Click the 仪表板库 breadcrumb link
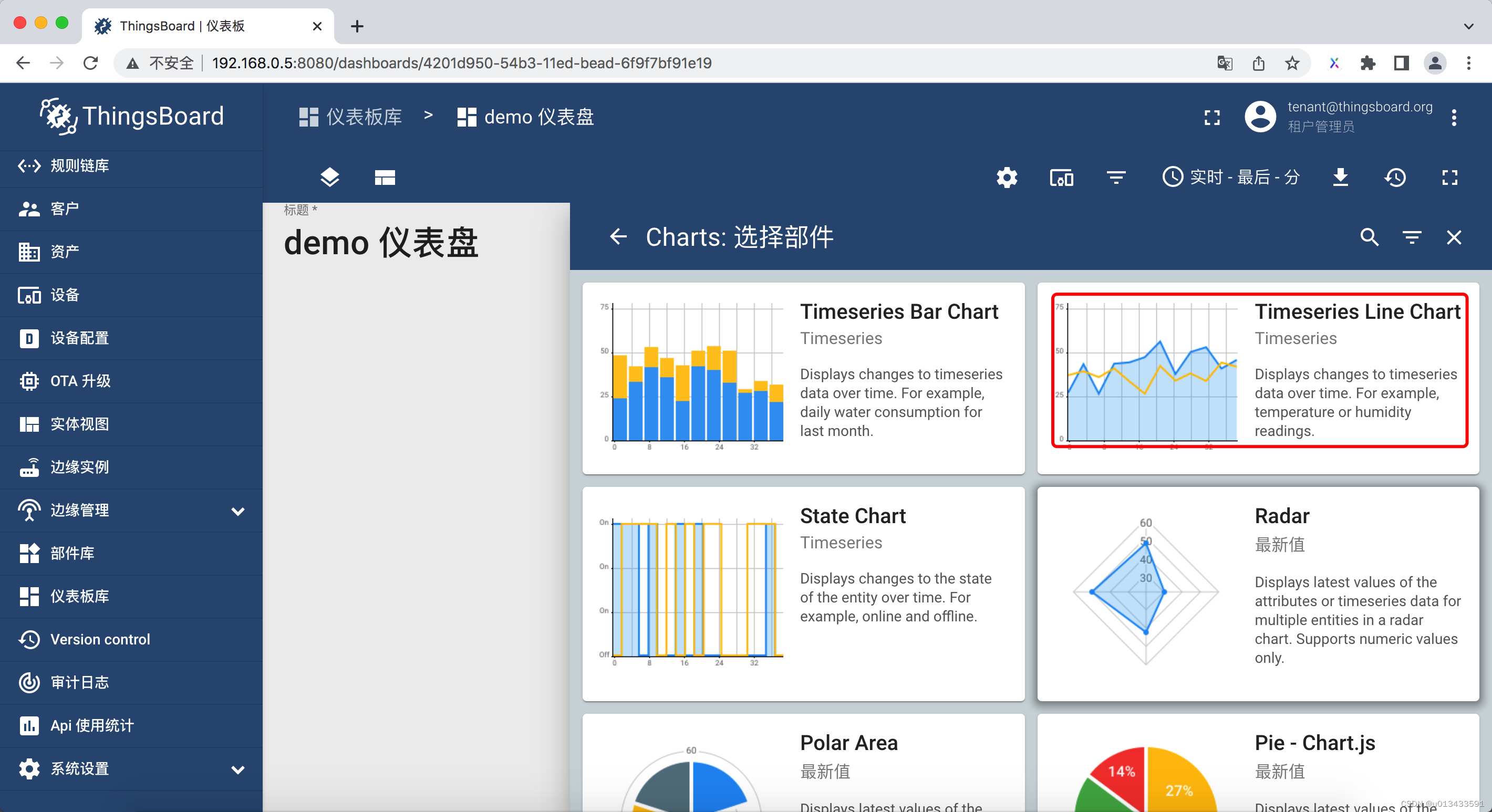Image resolution: width=1492 pixels, height=812 pixels. point(350,117)
